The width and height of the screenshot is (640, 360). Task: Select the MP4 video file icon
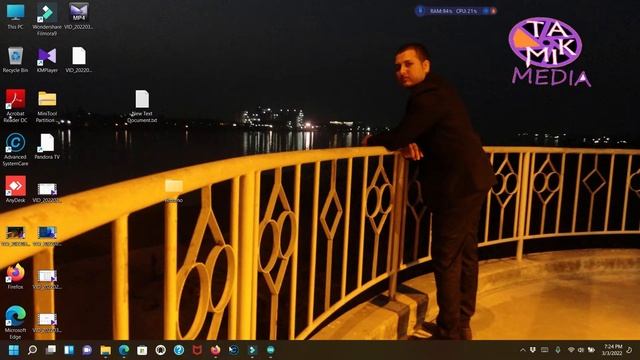[79, 16]
